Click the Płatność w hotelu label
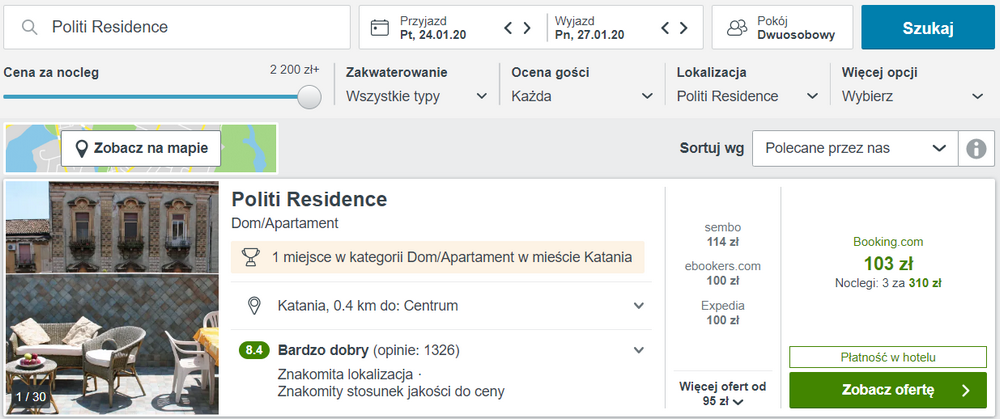The width and height of the screenshot is (1000, 419). tap(888, 357)
